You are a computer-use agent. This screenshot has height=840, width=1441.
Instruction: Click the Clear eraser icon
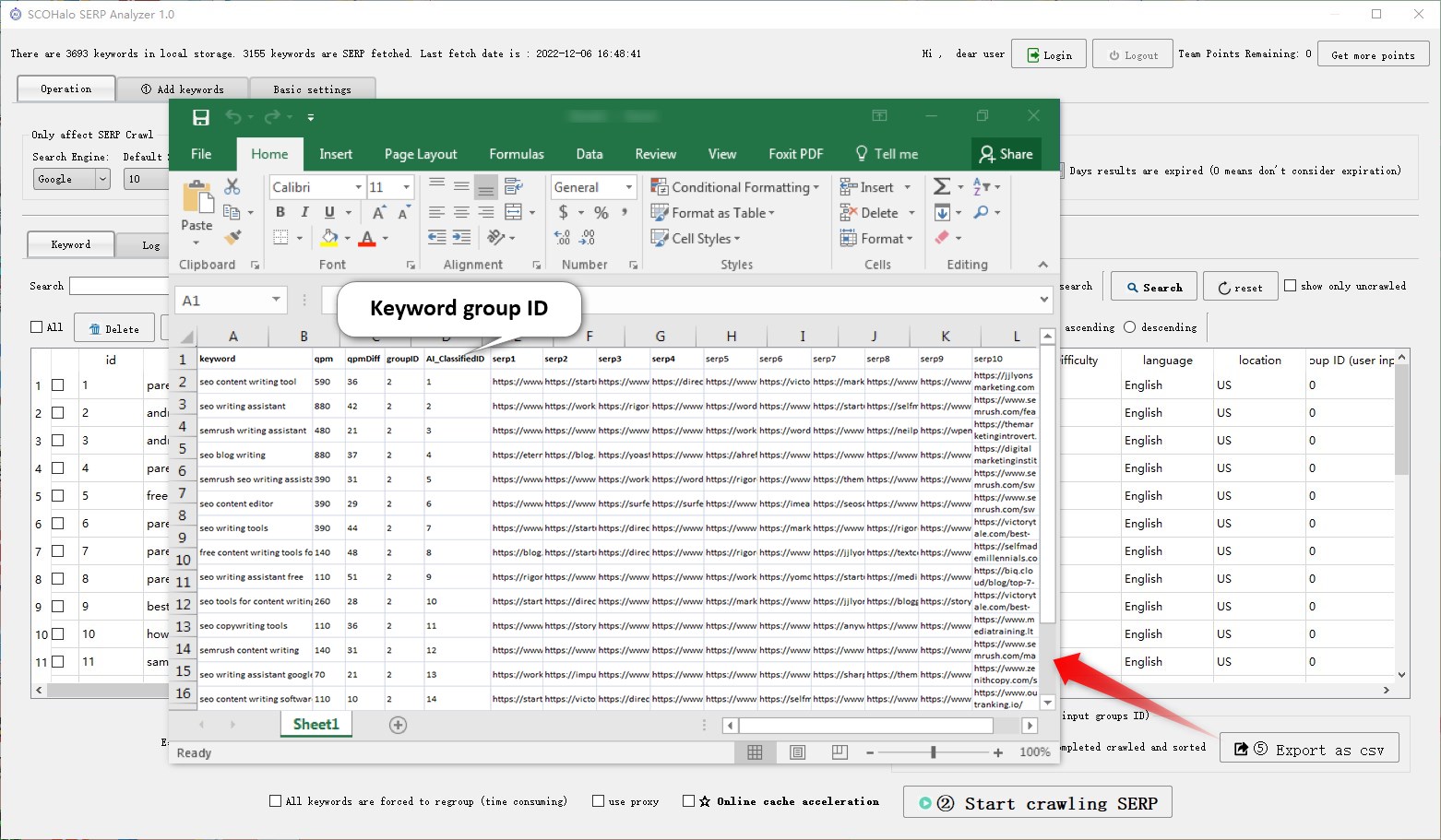point(942,238)
